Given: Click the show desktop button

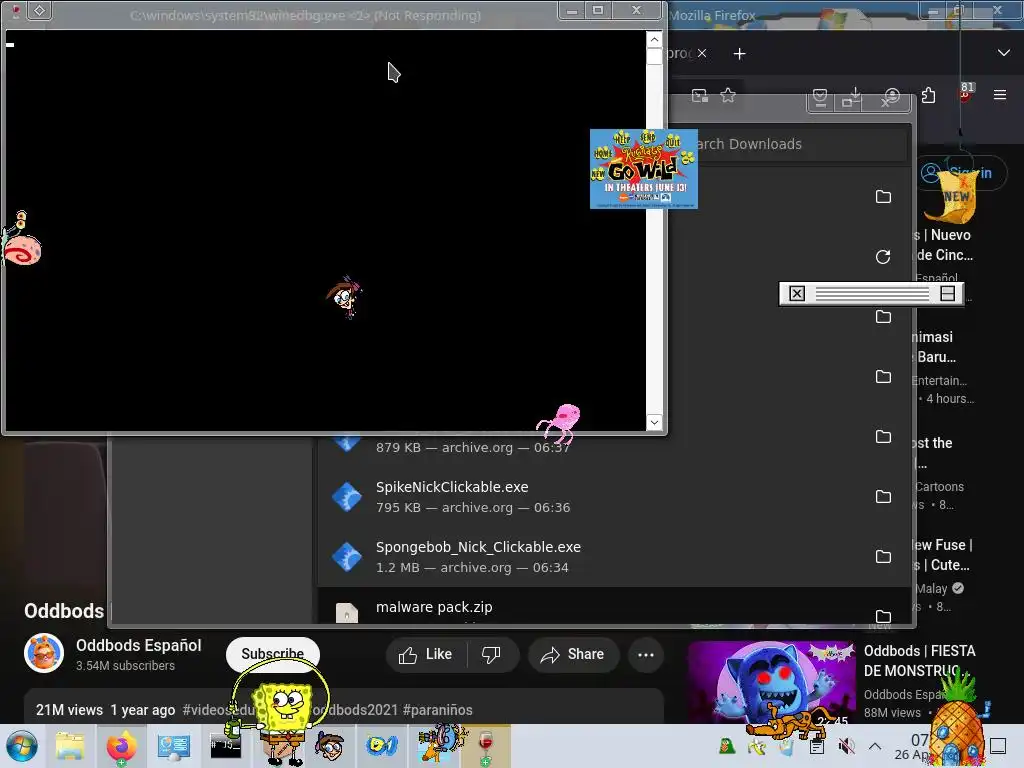Looking at the screenshot, I should coord(998,746).
